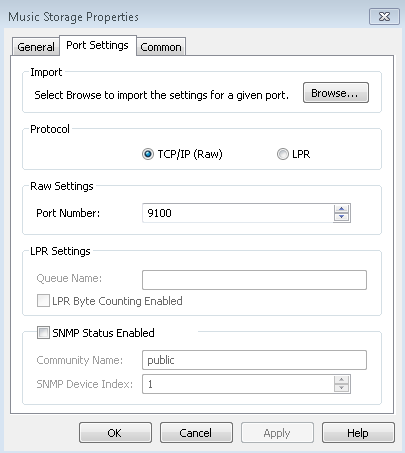Click the Apply button
Viewport: 405px width, 453px height.
click(277, 433)
